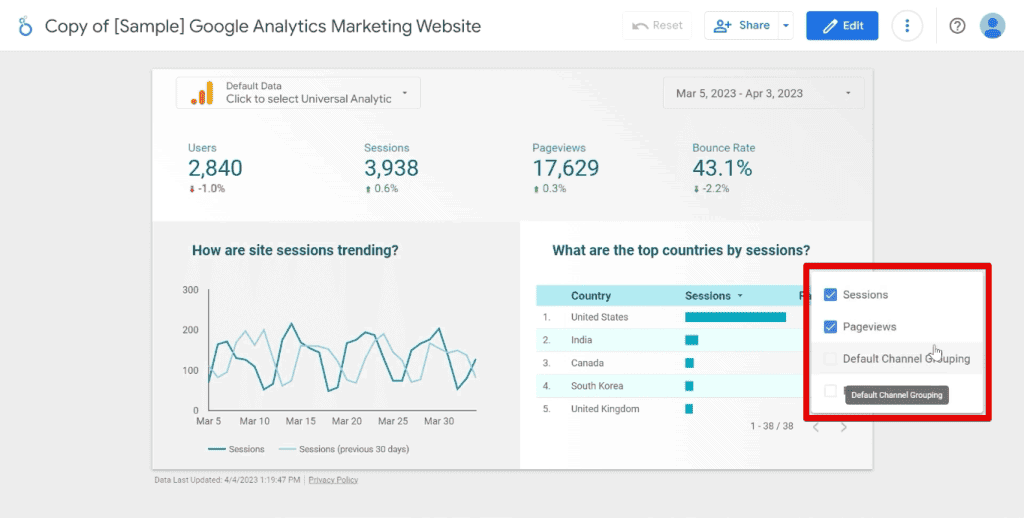
Task: Click the United States sessions bar
Action: (x=735, y=317)
